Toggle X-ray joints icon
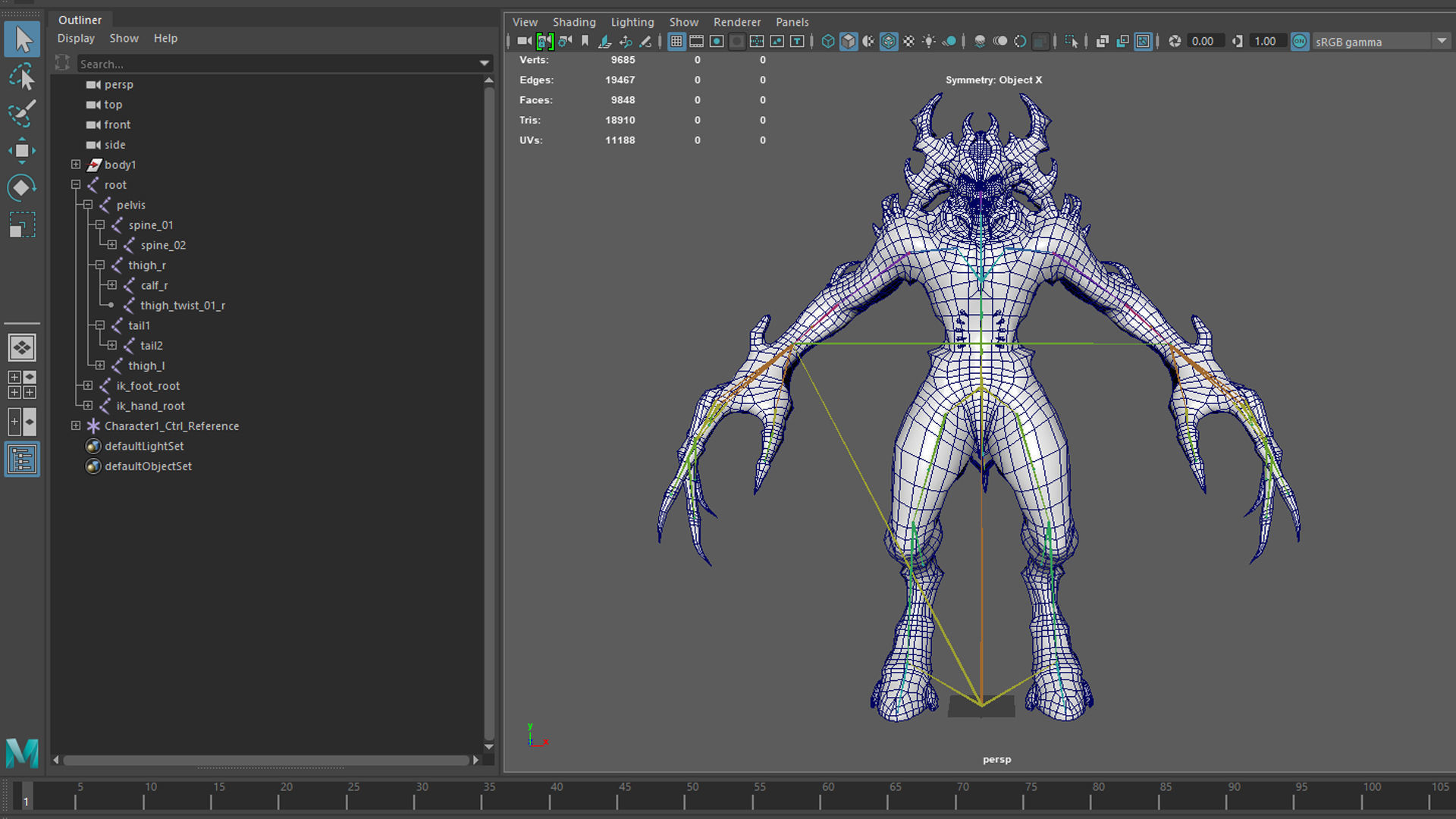The width and height of the screenshot is (1456, 819). 1143,41
